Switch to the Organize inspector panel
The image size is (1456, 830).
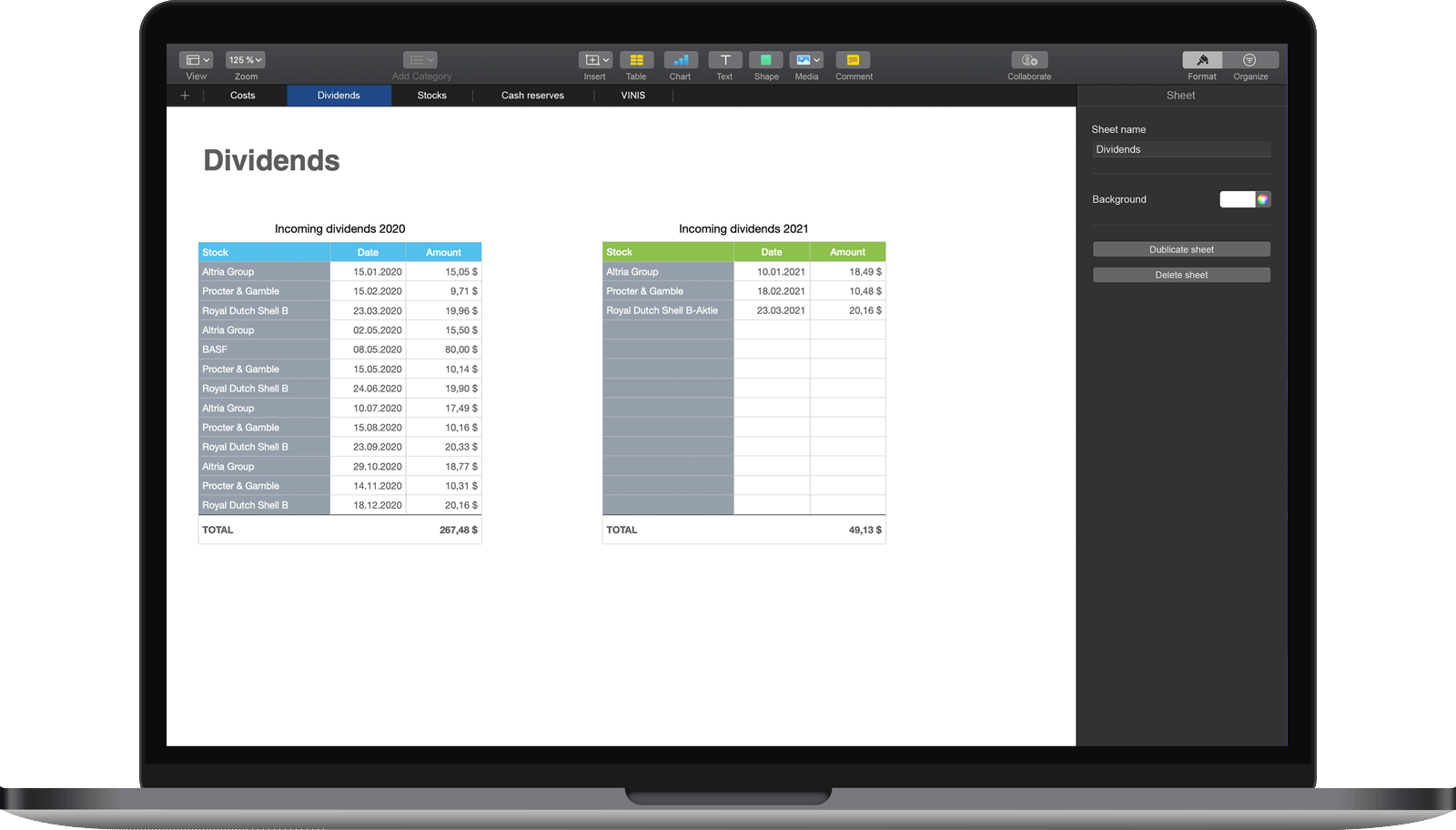click(x=1249, y=60)
